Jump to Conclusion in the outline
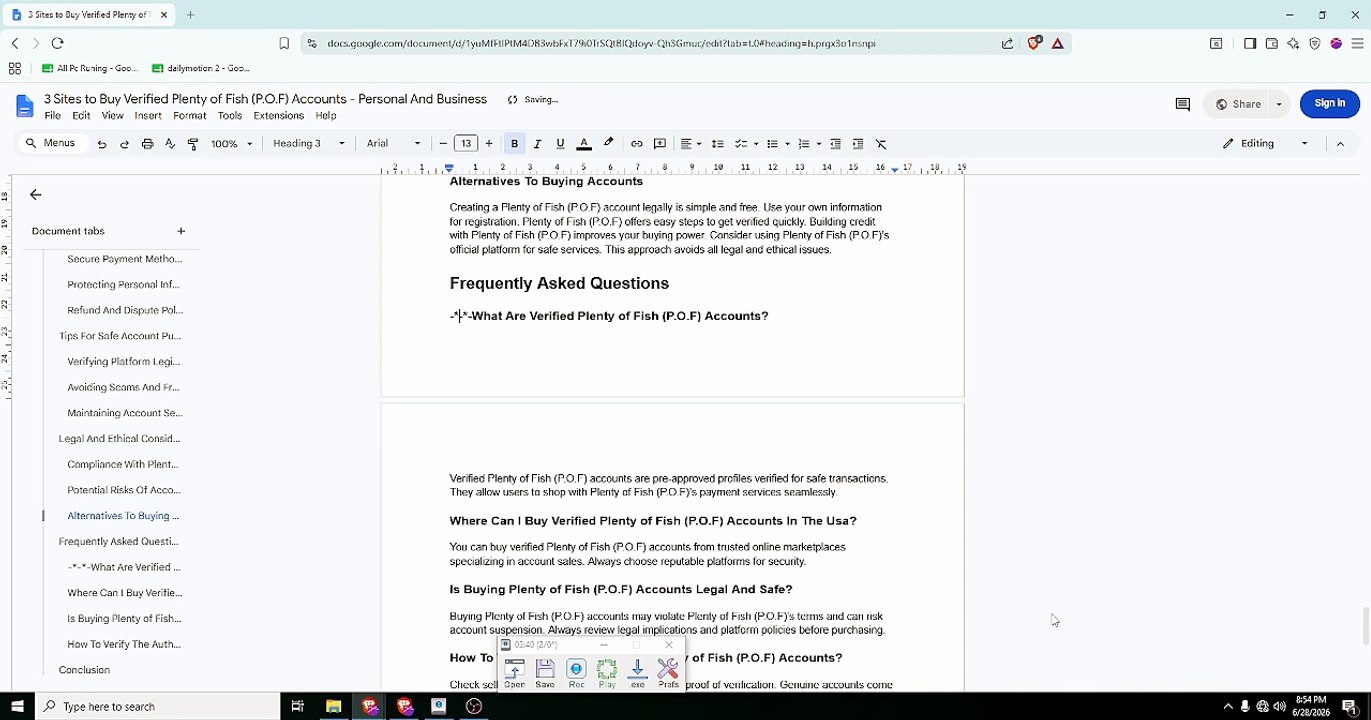This screenshot has height=720, width=1371. click(85, 670)
